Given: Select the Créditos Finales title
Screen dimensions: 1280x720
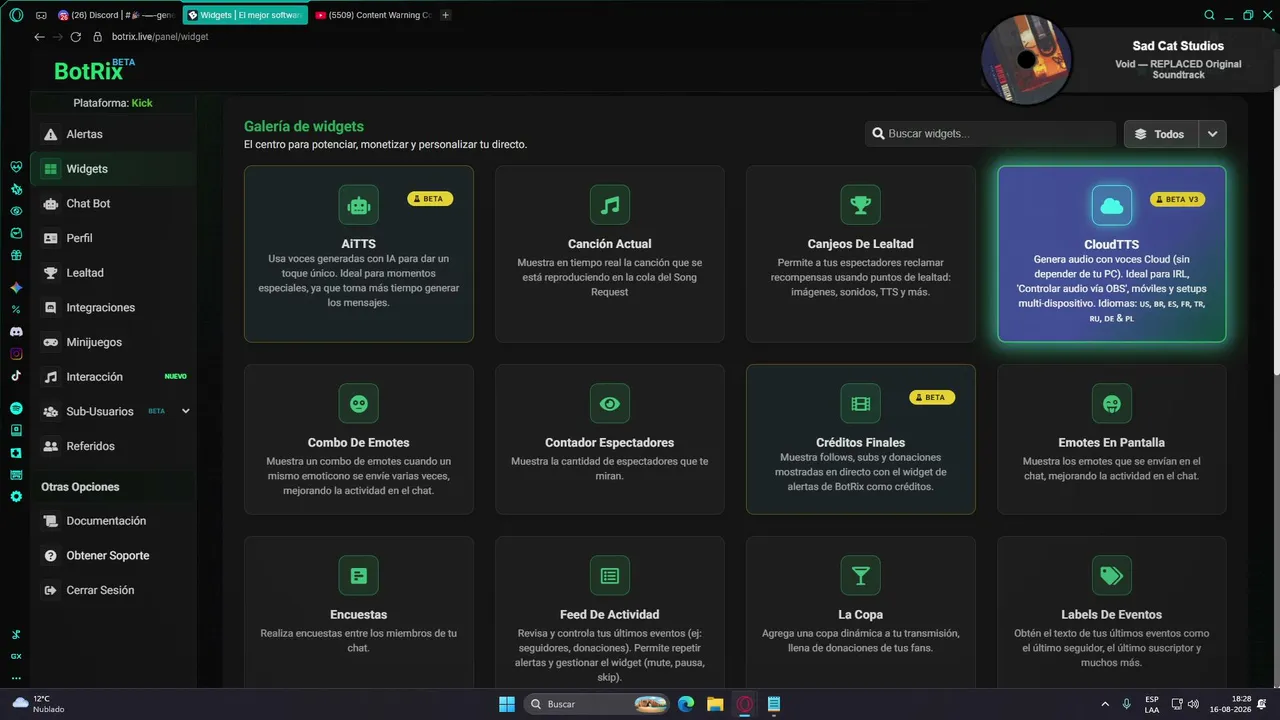Looking at the screenshot, I should point(861,443).
